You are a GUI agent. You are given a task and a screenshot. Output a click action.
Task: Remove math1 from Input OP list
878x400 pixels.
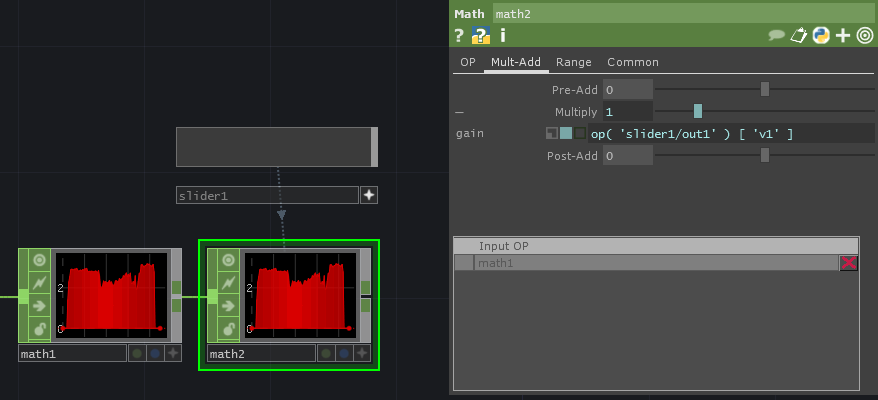[848, 263]
